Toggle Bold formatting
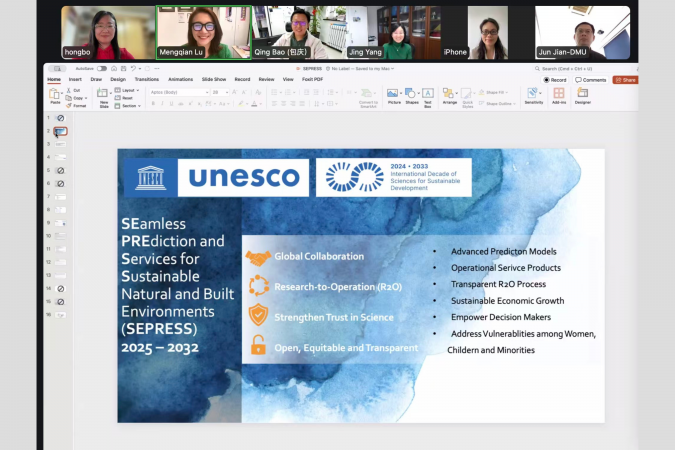Image resolution: width=675 pixels, height=450 pixels. click(x=153, y=104)
